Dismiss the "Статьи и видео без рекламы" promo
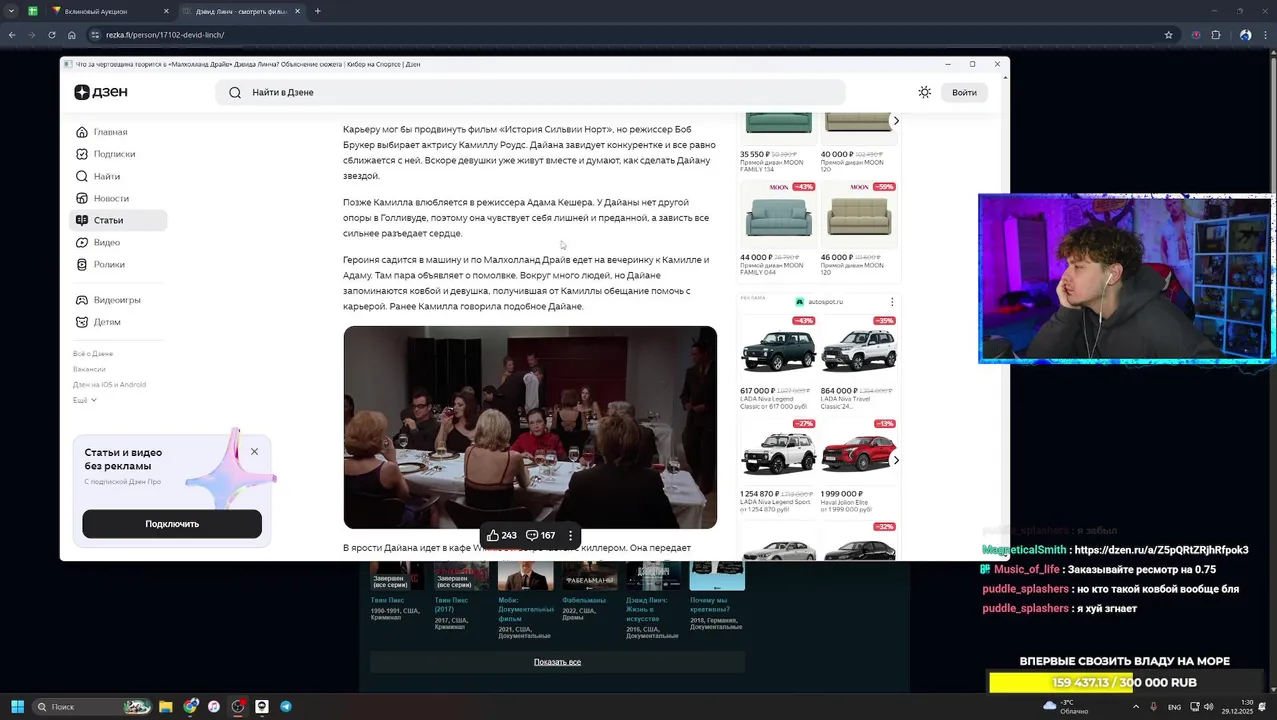Image resolution: width=1277 pixels, height=720 pixels. tap(254, 452)
